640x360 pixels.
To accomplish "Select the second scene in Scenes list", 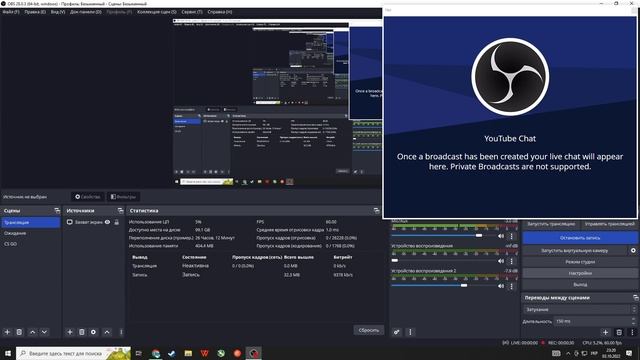I will (31, 233).
